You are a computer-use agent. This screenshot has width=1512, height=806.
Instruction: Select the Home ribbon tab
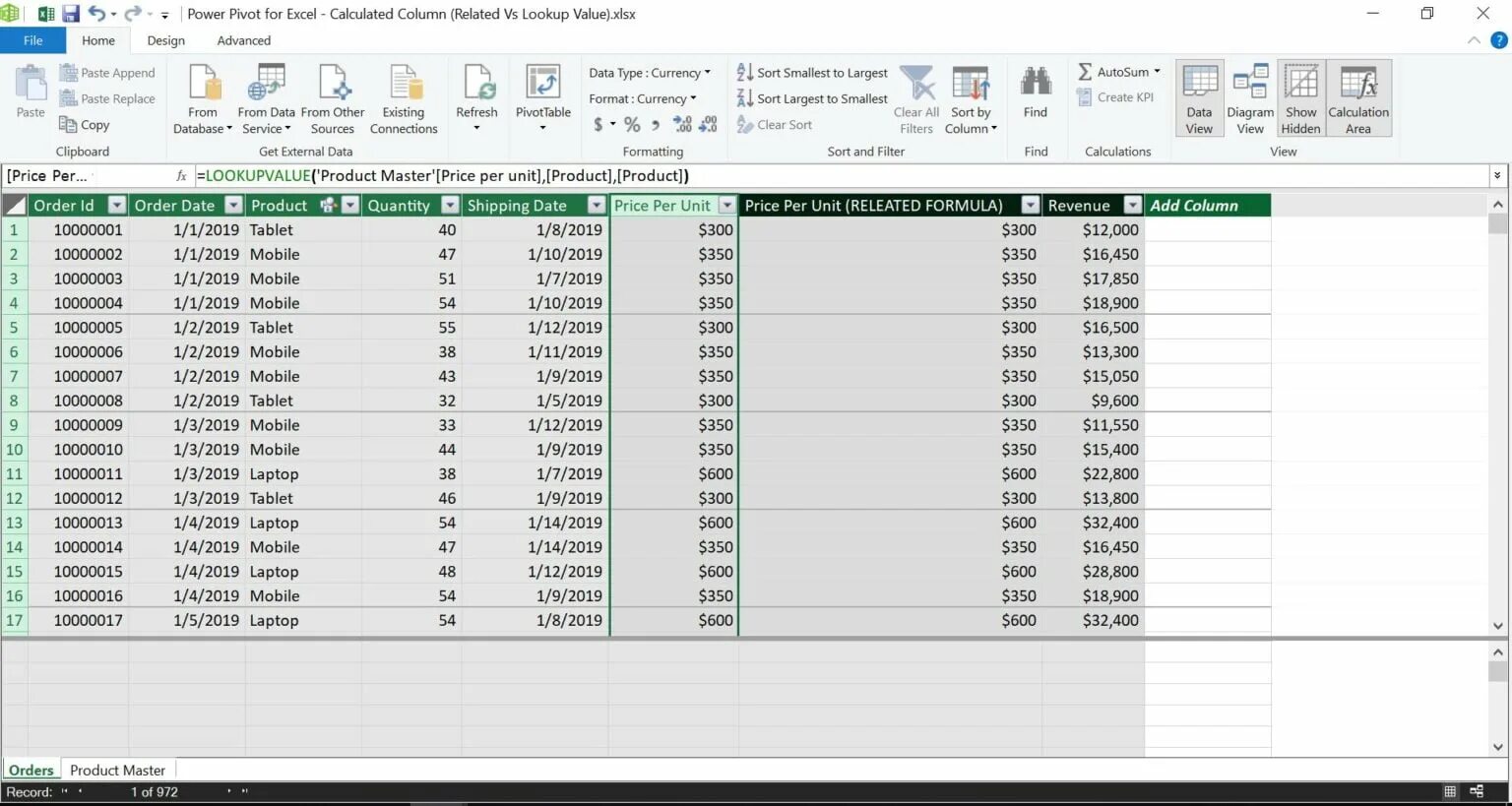[x=98, y=40]
